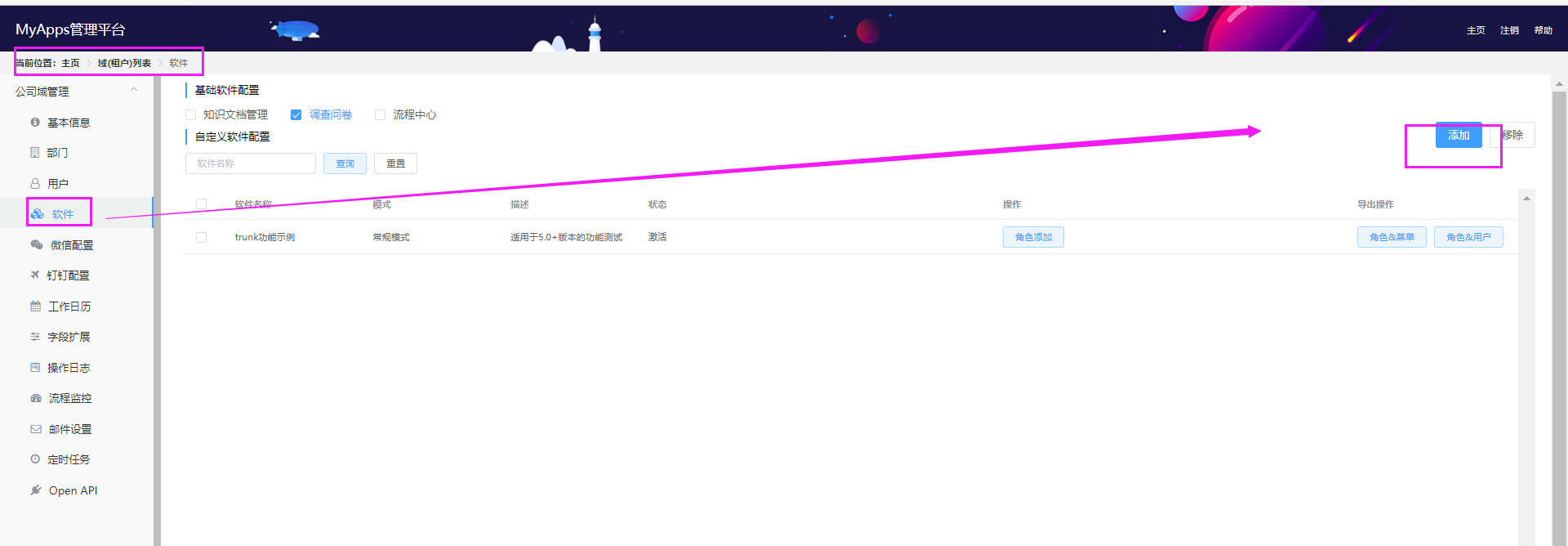Screen dimensions: 1568x546
Task: Enable the 知识文档管理 checkbox
Action: [x=191, y=115]
